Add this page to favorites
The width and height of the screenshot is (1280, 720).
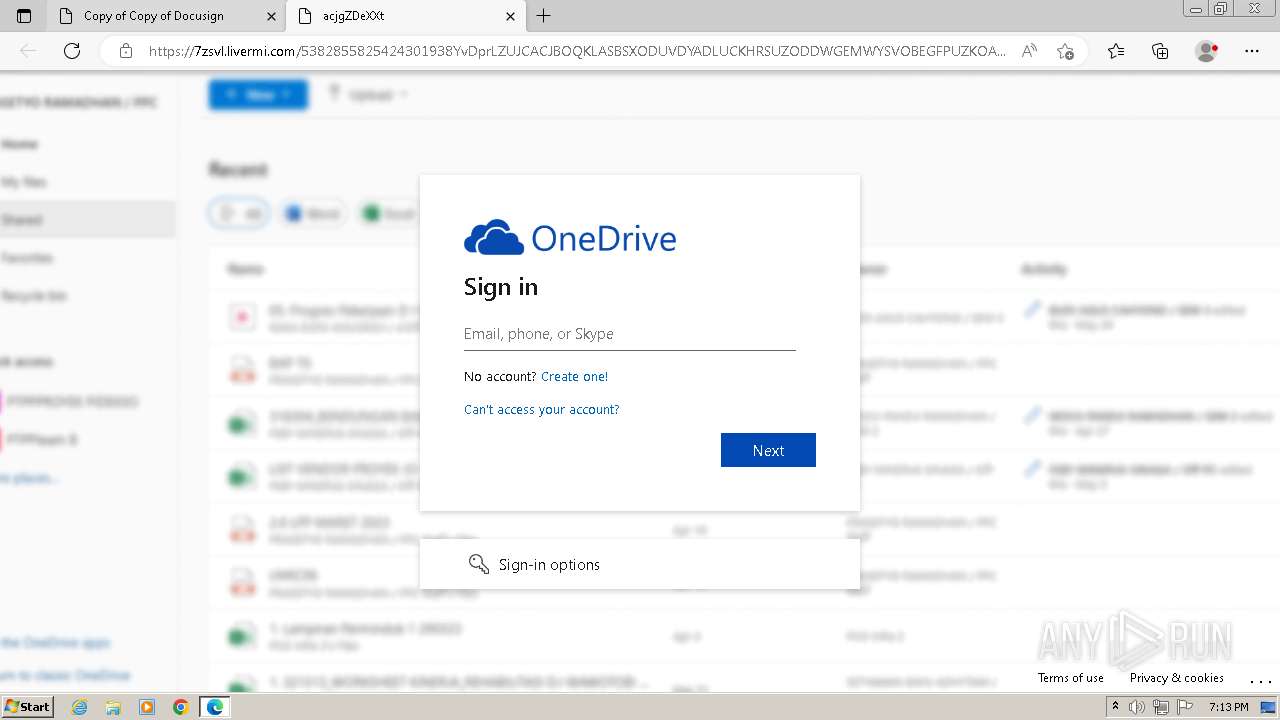[x=1065, y=51]
